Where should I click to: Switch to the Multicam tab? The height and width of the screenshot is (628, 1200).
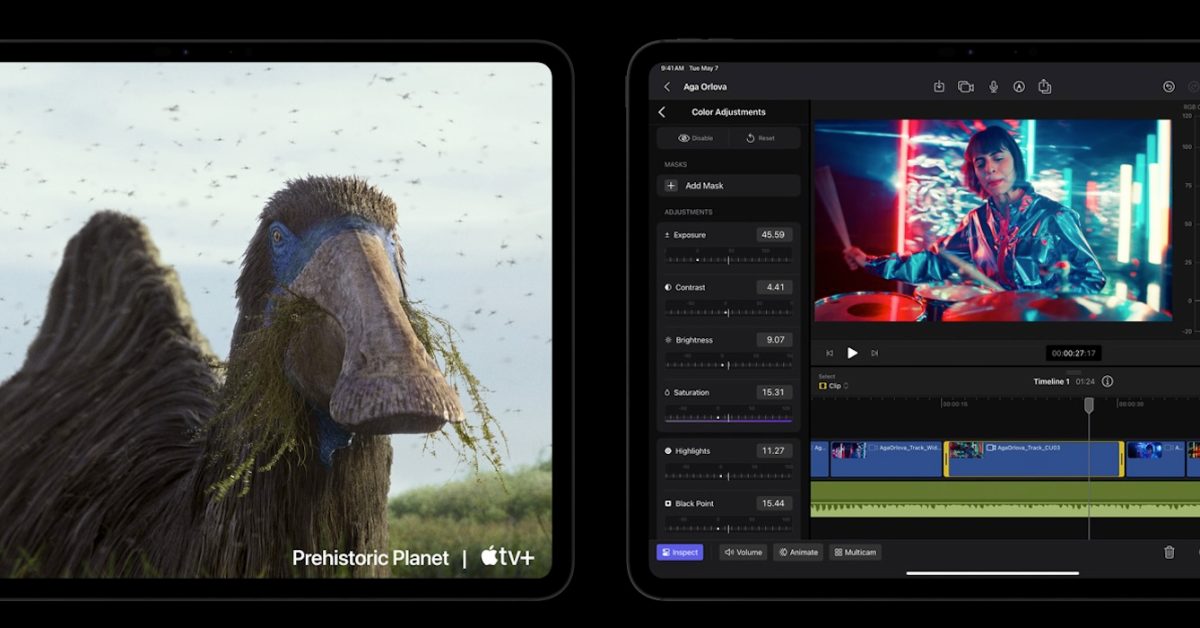pos(855,552)
